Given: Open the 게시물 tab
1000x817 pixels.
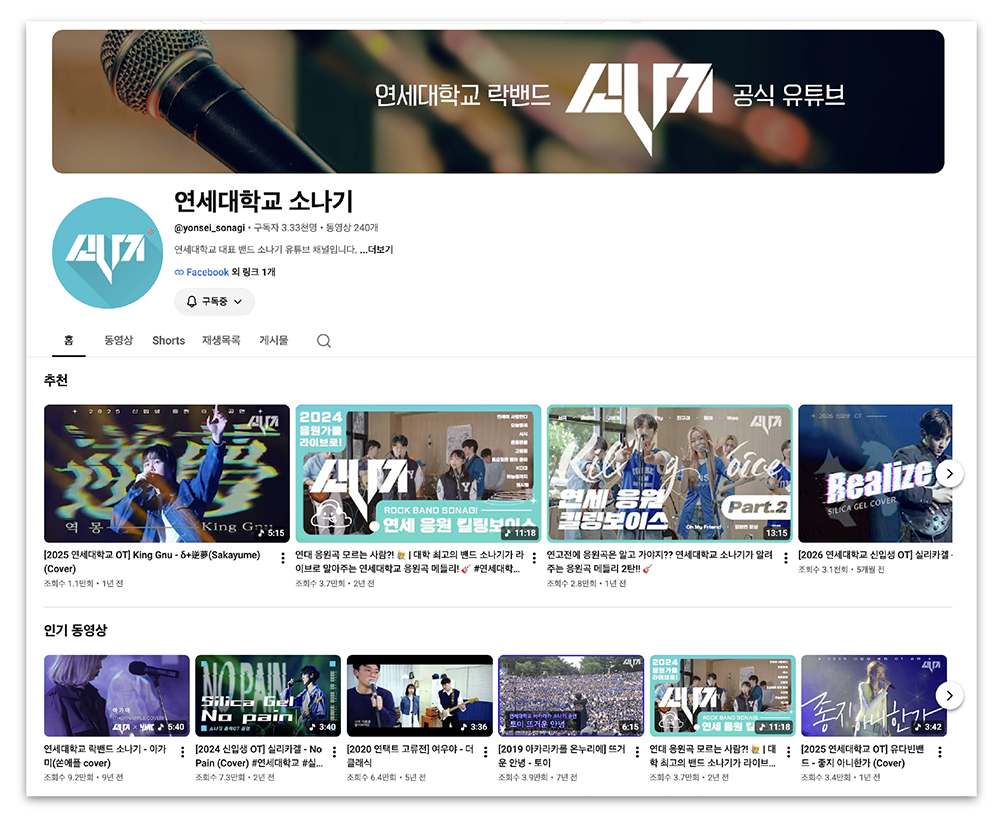Looking at the screenshot, I should 274,341.
